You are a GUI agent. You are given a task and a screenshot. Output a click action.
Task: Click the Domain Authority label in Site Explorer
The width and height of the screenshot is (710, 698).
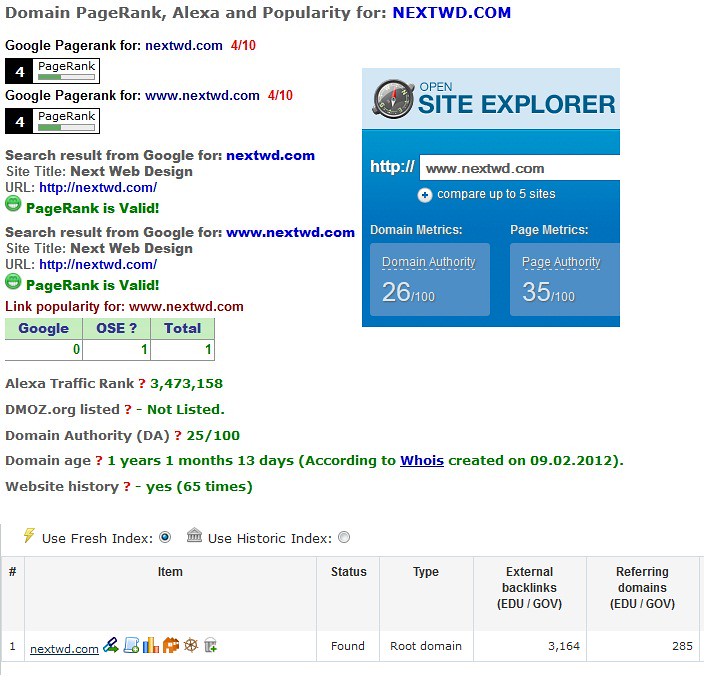pos(428,262)
